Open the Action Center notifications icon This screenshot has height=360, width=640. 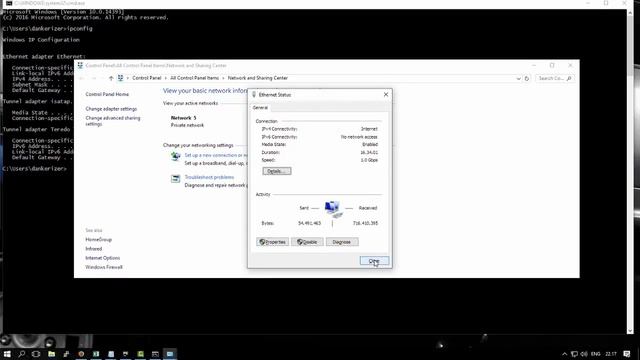(x=627, y=354)
